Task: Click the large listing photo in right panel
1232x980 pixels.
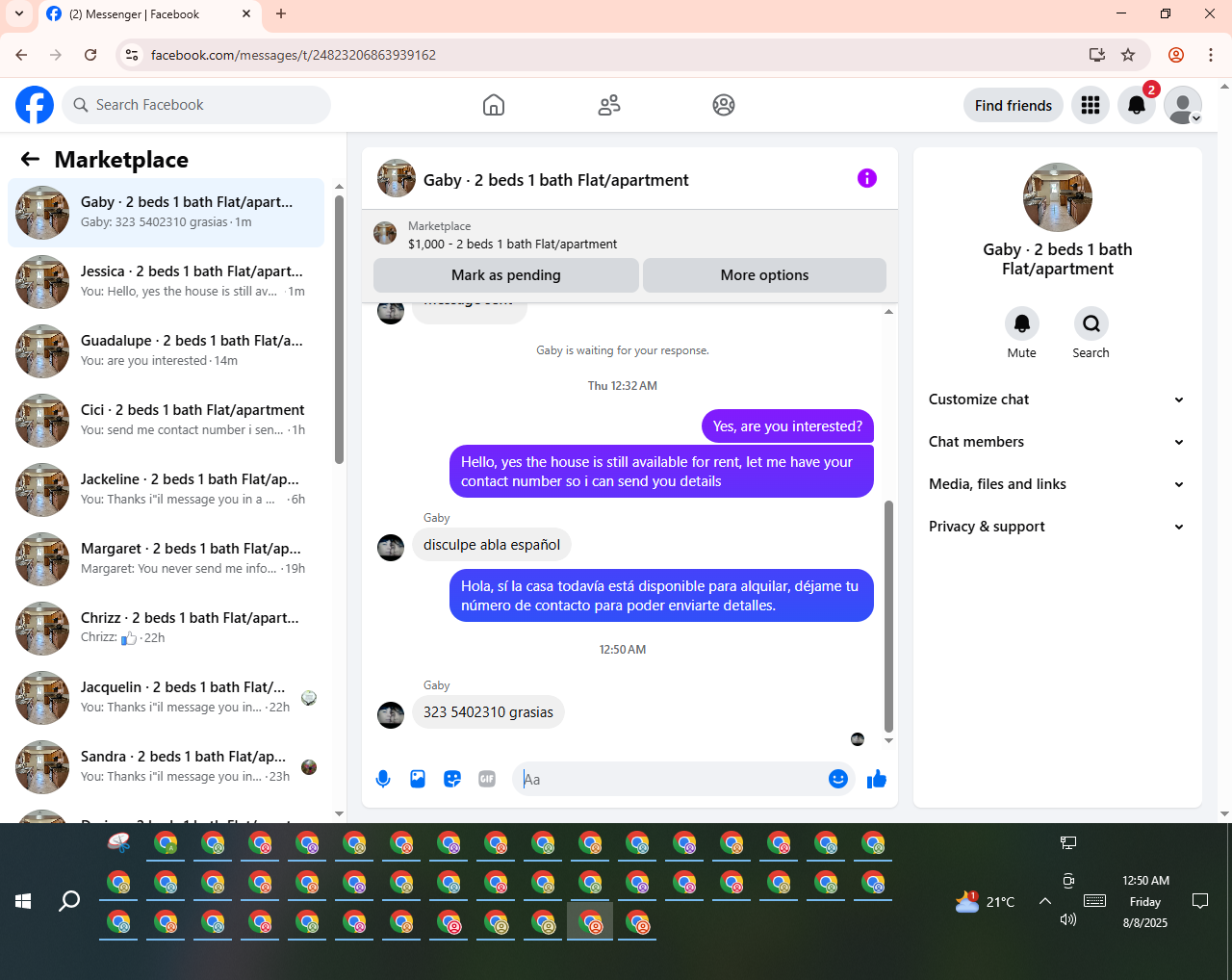Action: pyautogui.click(x=1058, y=197)
